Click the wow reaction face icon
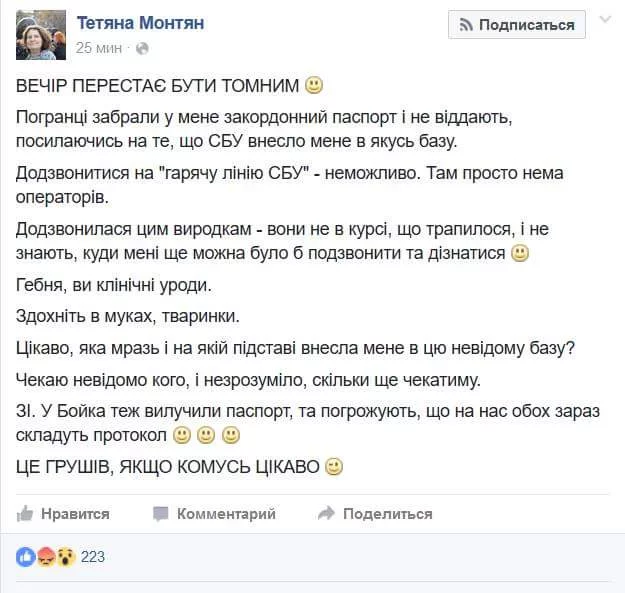 [65, 557]
